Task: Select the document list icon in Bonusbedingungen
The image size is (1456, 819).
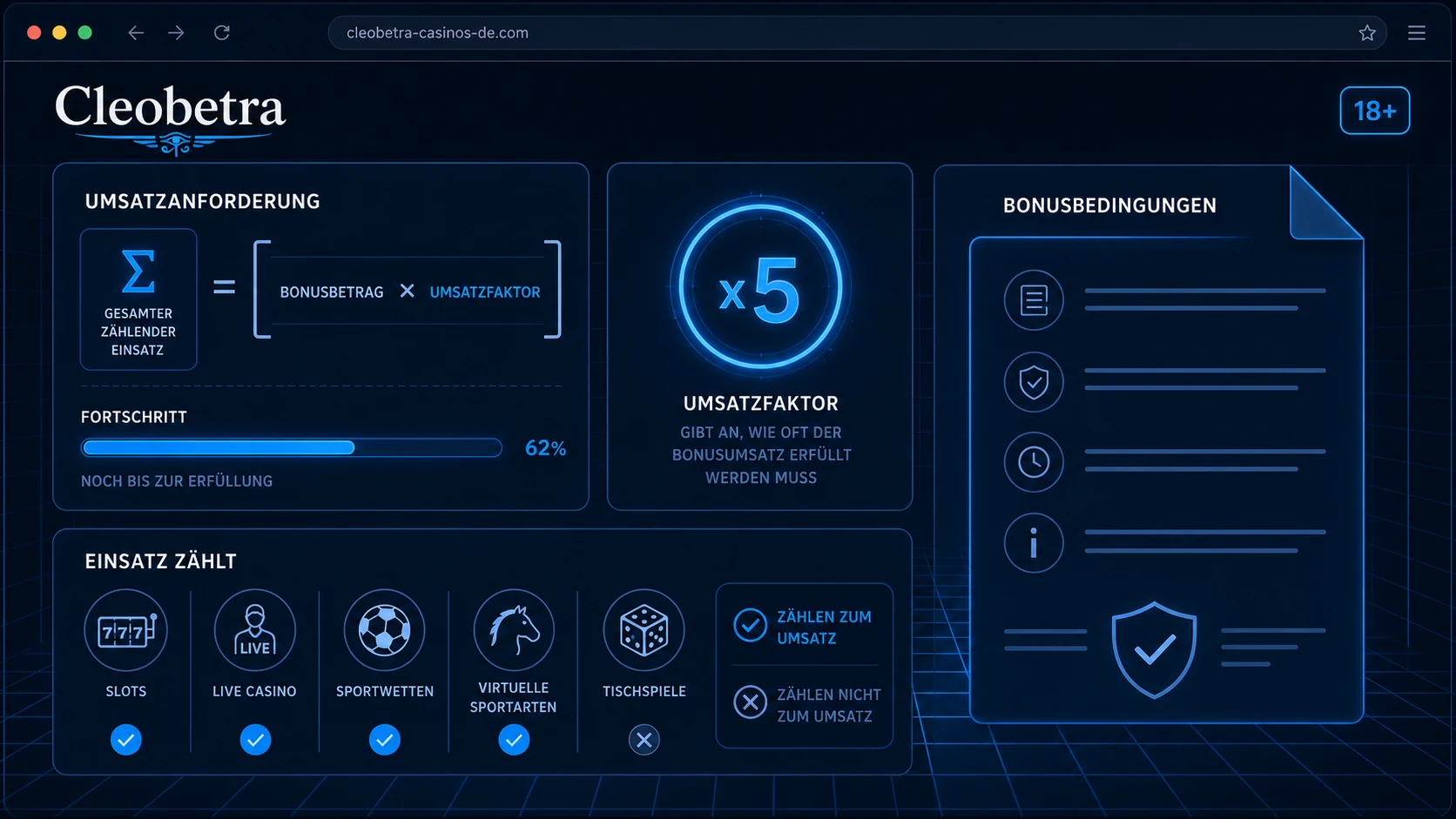Action: 1034,300
